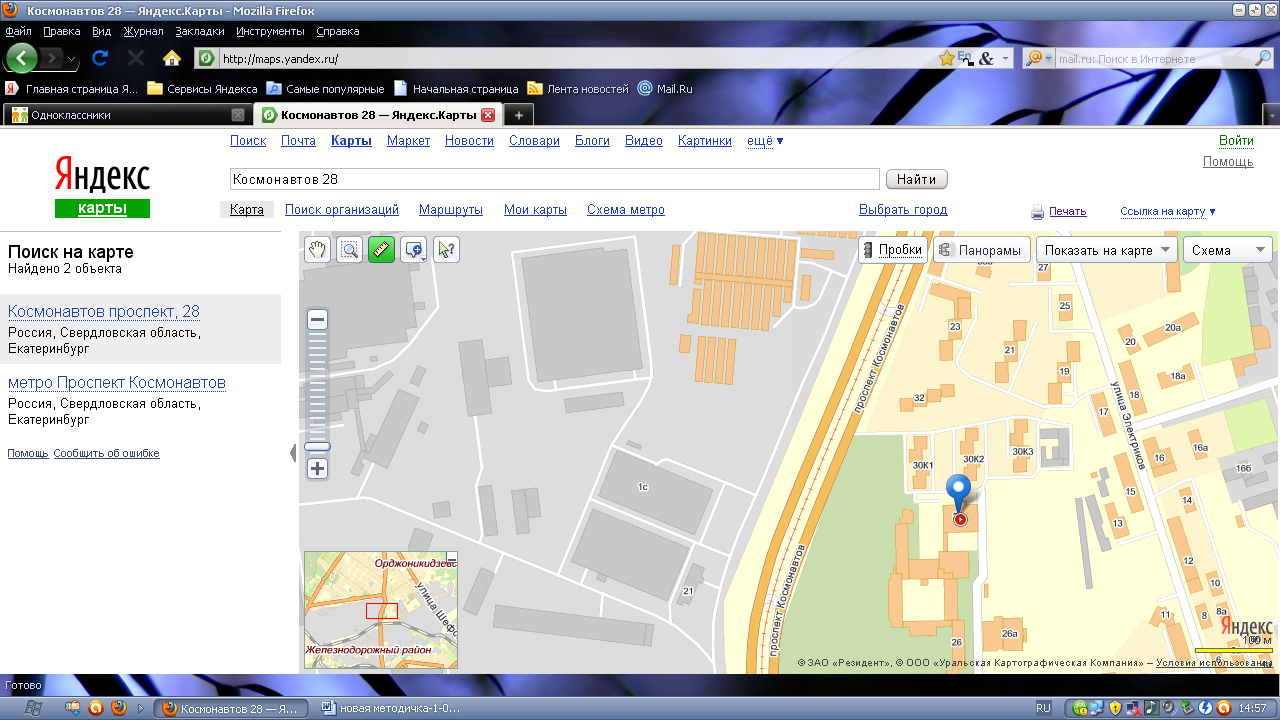Viewport: 1280px width, 720px height.
Task: Open the Windows Start button
Action: 31,708
